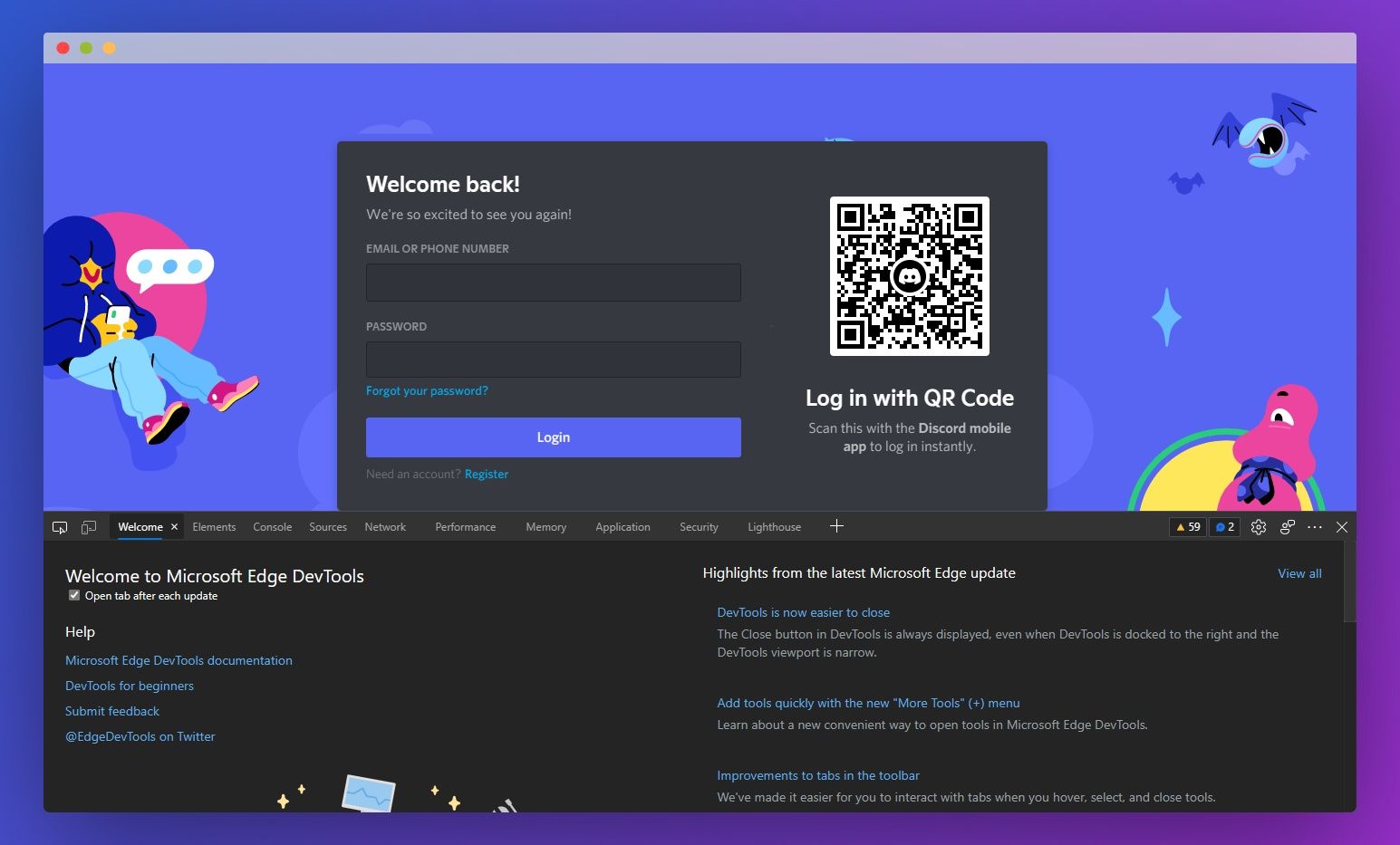Click Welcome to Microsoft Edge DevTools heading
1400x845 pixels.
pyautogui.click(x=215, y=576)
